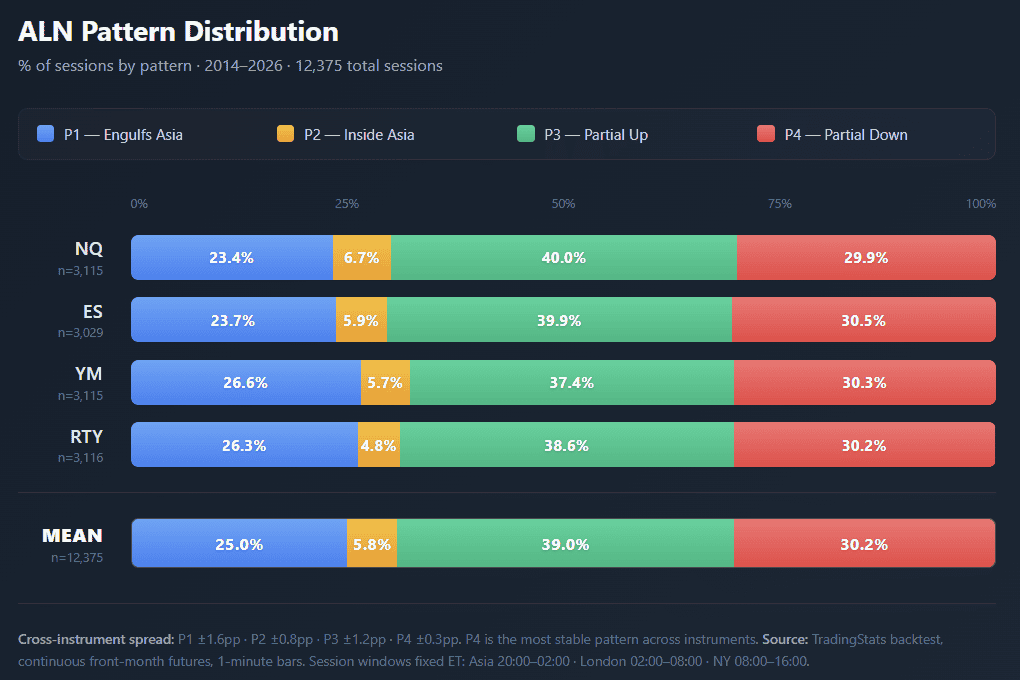Select the YM 26.6% blue bar segment

[246, 382]
